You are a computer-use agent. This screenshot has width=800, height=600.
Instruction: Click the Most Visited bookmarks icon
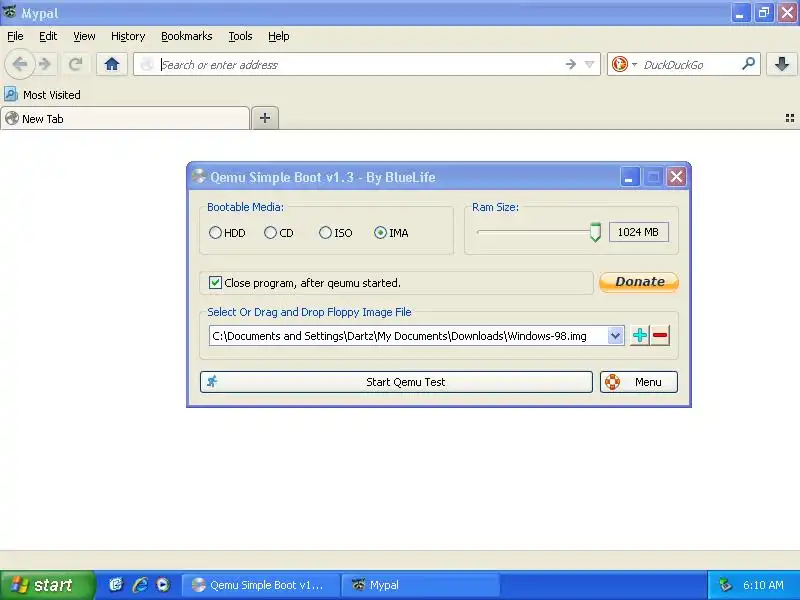click(x=11, y=94)
